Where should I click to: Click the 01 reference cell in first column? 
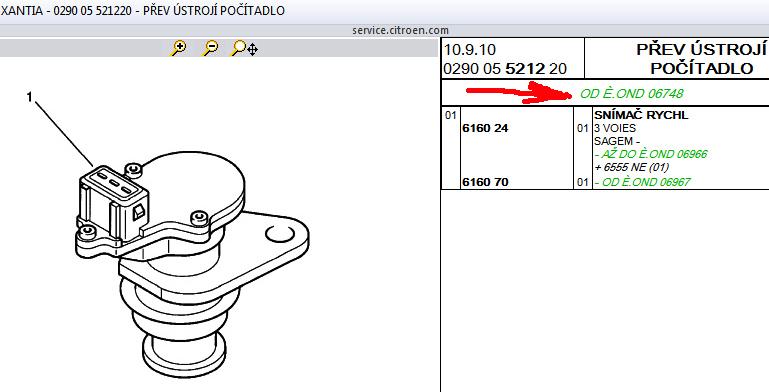(x=450, y=116)
